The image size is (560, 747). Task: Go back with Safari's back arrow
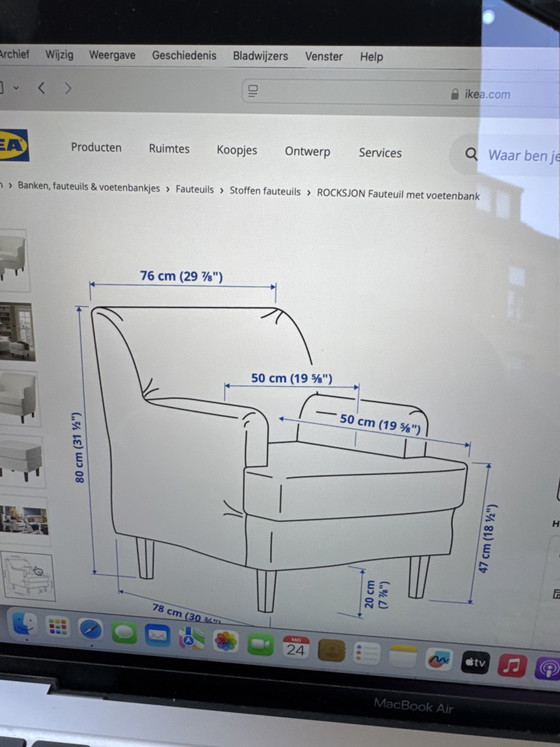(42, 88)
